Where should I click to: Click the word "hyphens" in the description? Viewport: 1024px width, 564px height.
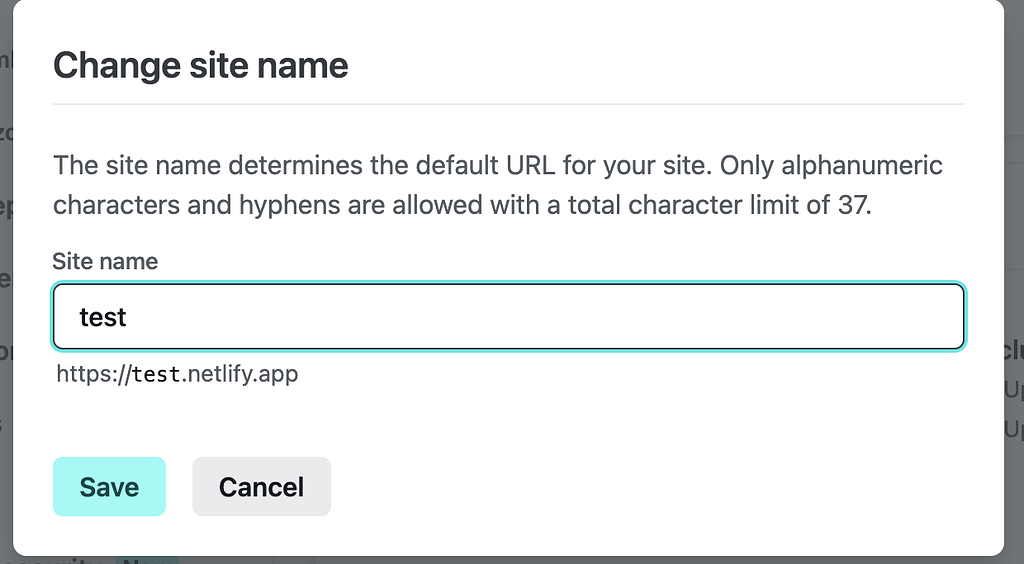(282, 205)
